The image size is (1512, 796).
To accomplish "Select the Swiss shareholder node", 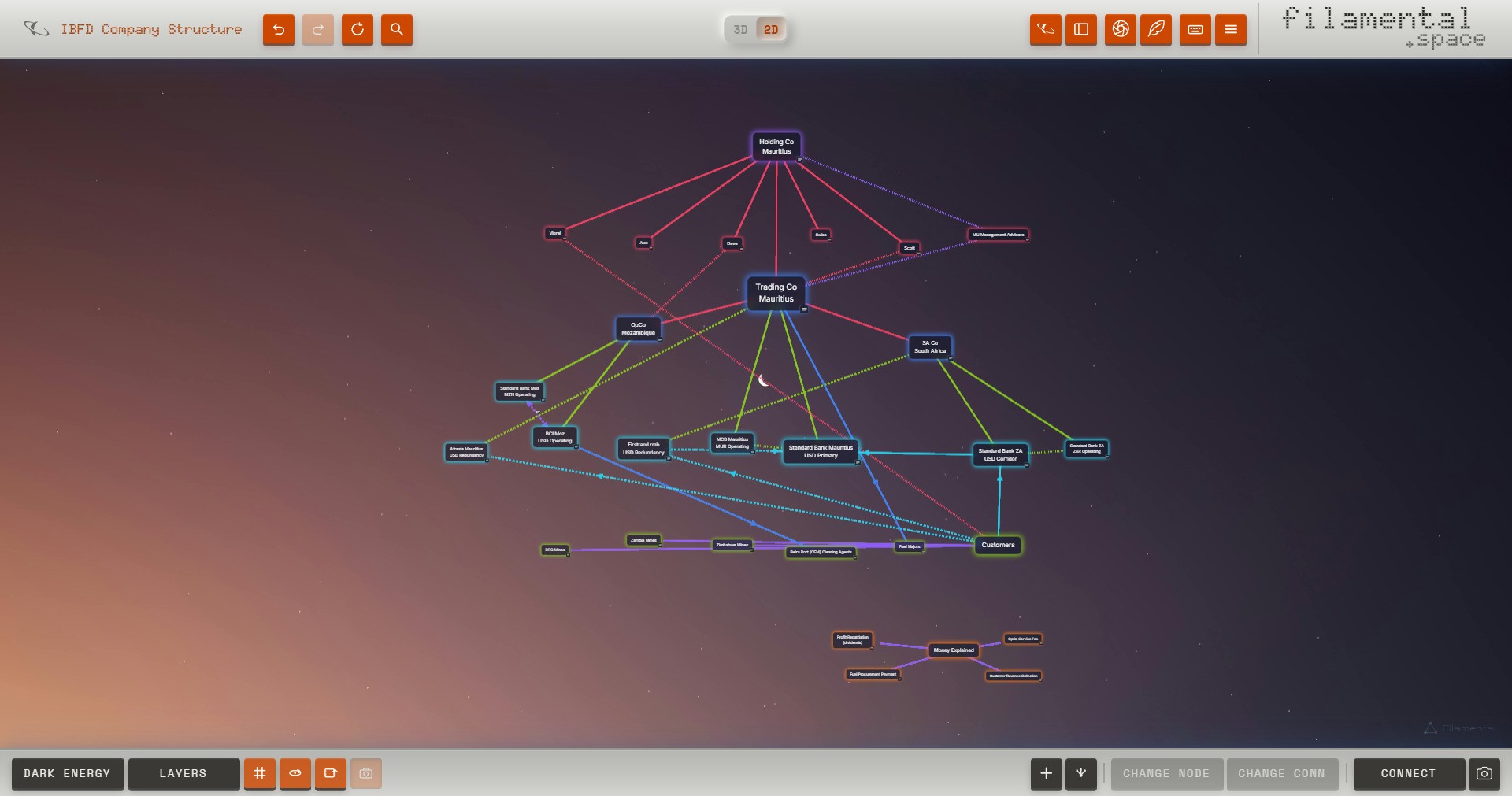I will pos(821,235).
